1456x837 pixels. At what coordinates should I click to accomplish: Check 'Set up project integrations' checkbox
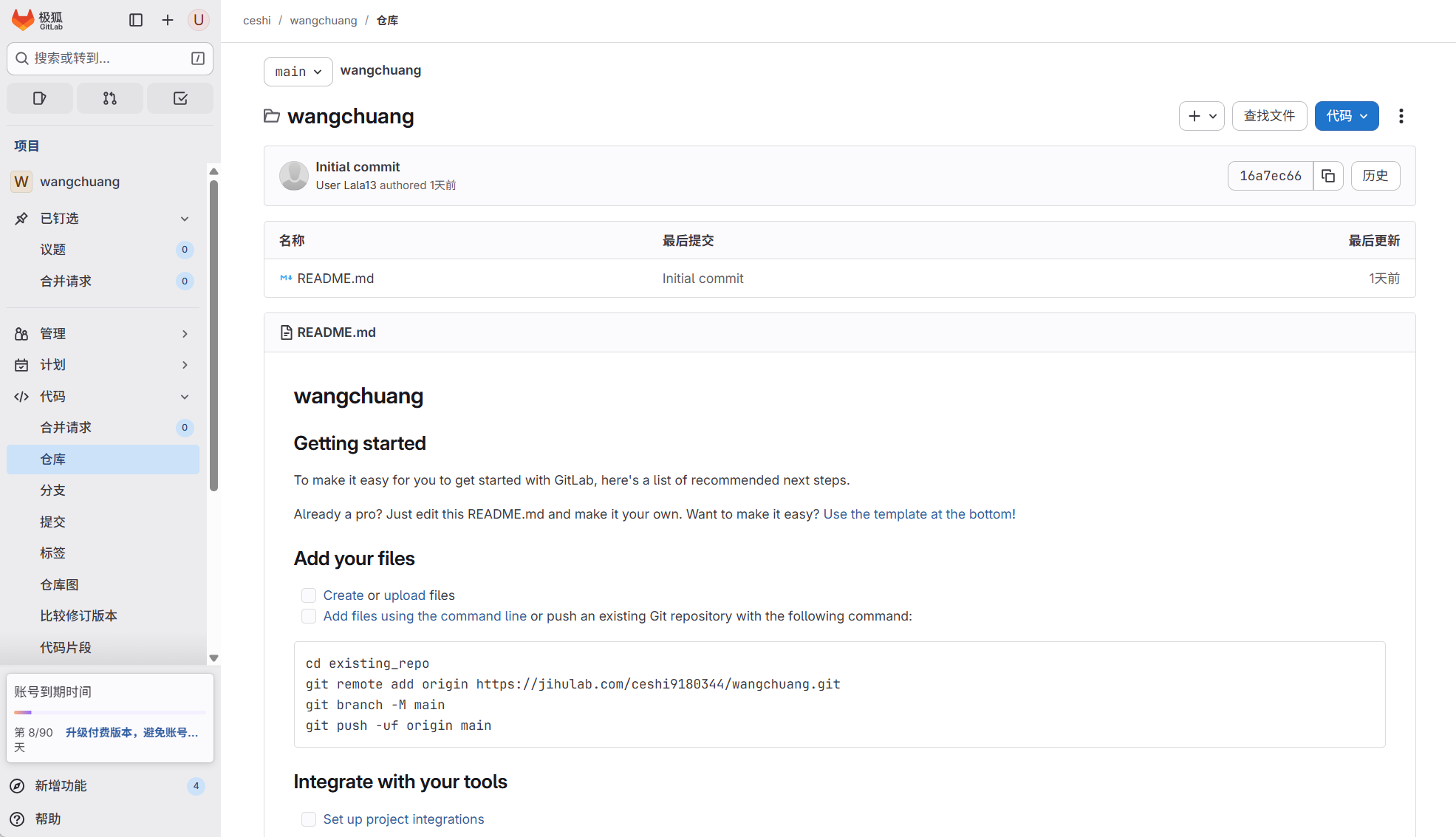pyautogui.click(x=309, y=819)
